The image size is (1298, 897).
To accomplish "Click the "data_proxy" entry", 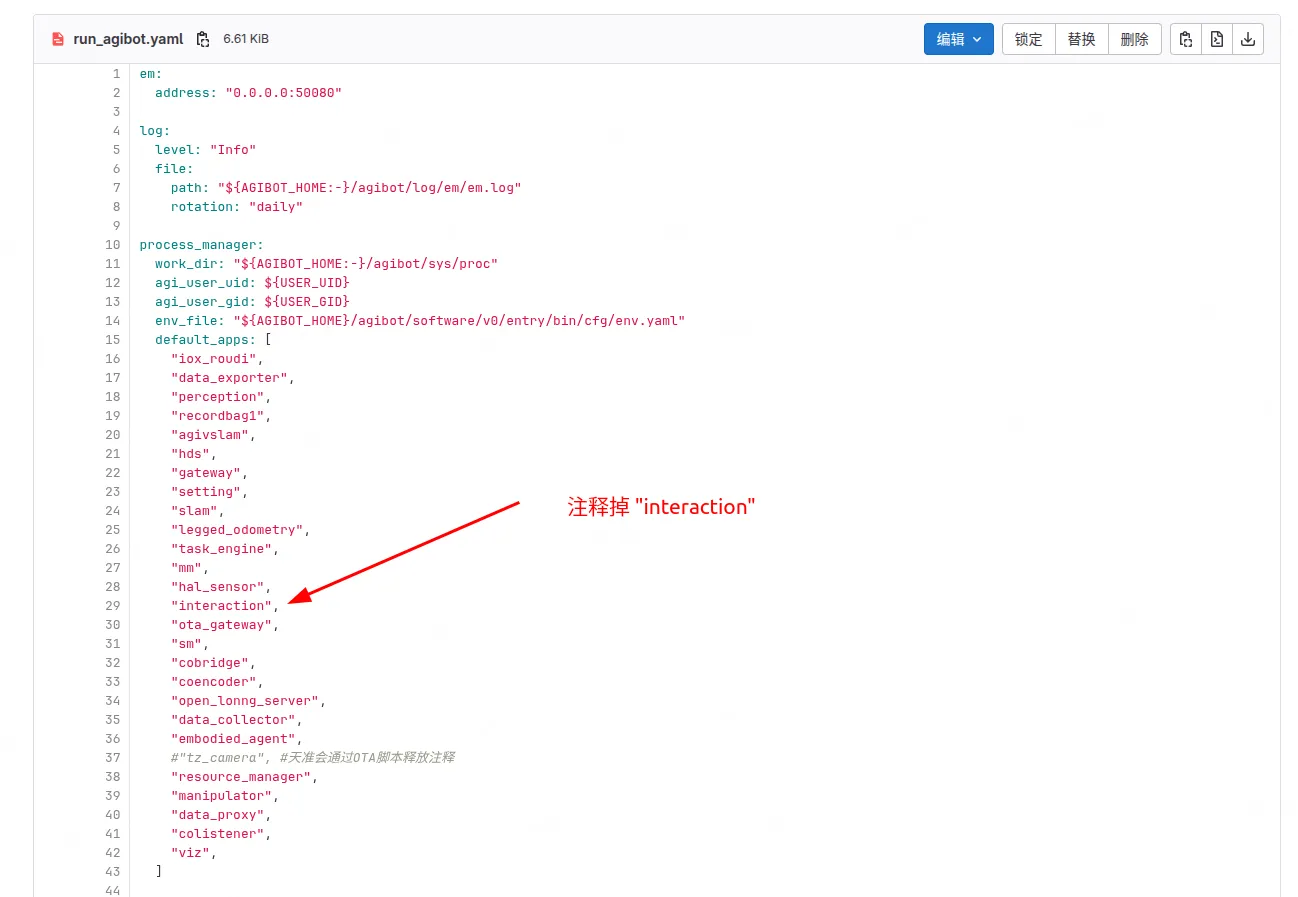I will pos(216,814).
